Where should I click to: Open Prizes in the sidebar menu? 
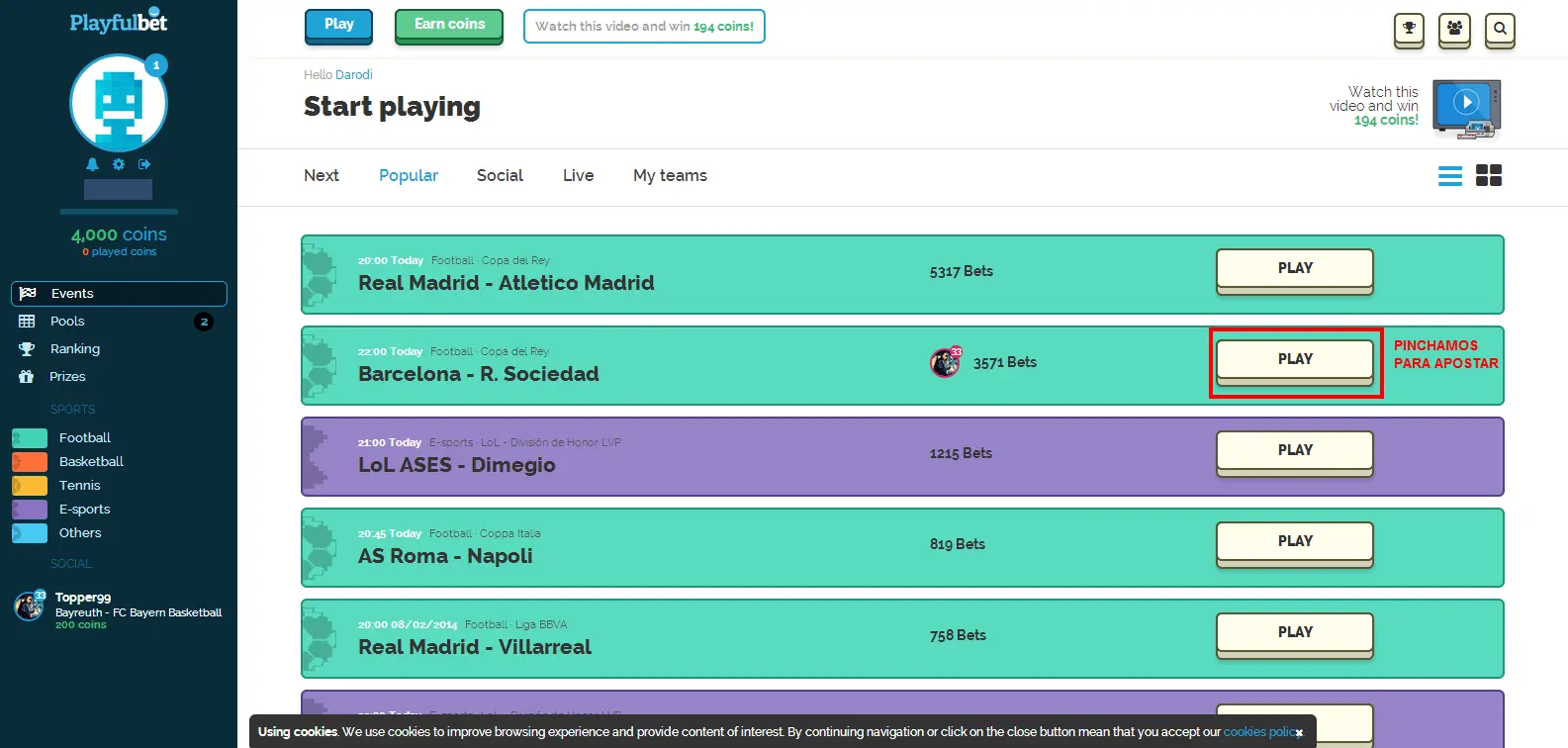[x=67, y=377]
